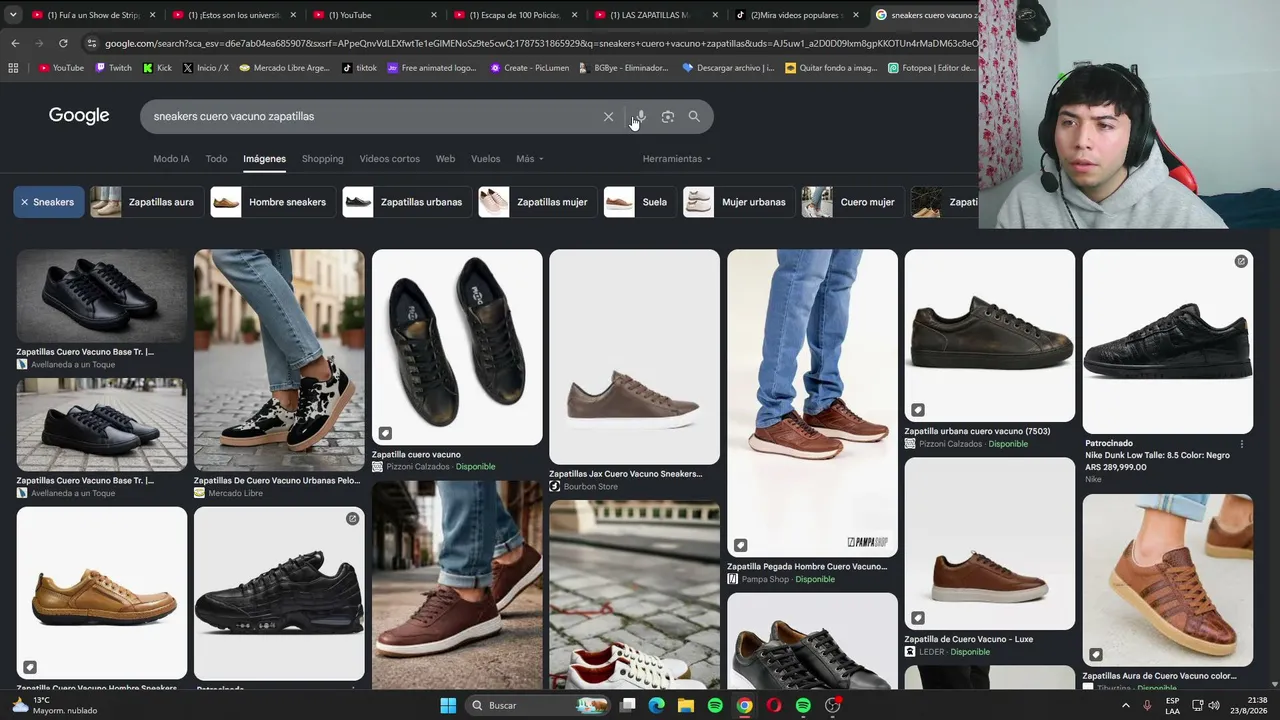1280x720 pixels.
Task: Open File Explorer from the taskbar
Action: (x=686, y=705)
